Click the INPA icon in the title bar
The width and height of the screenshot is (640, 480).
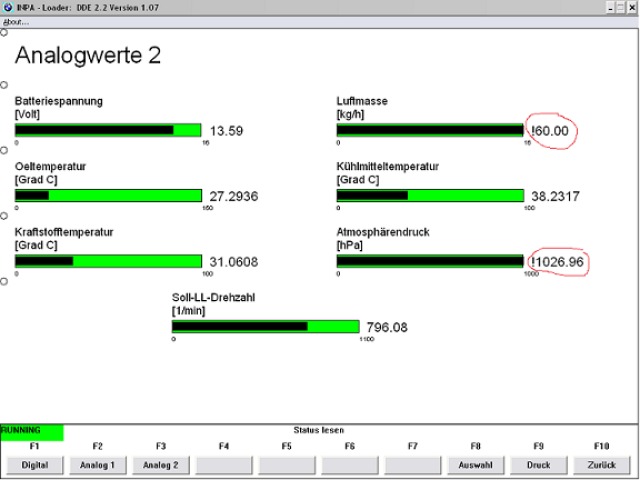(x=8, y=7)
